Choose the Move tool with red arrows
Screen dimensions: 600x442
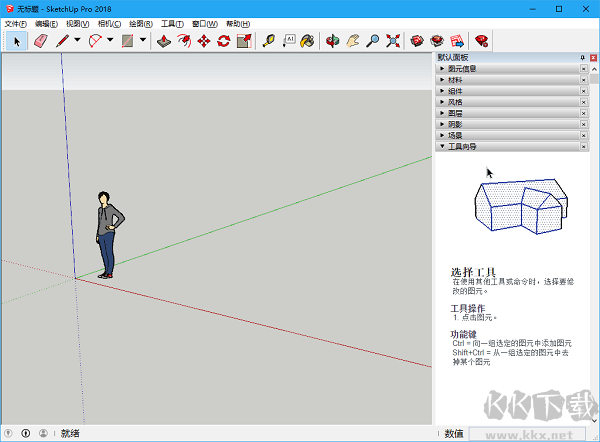[204, 41]
